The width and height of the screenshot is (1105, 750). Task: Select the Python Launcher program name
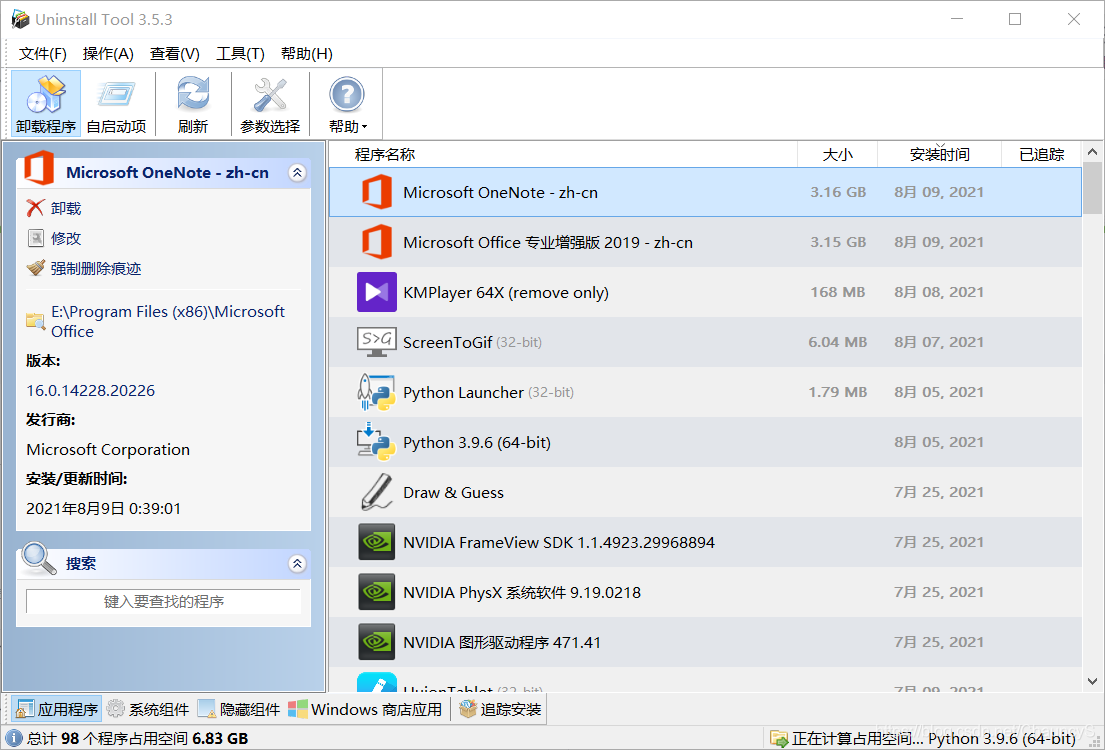(x=463, y=393)
